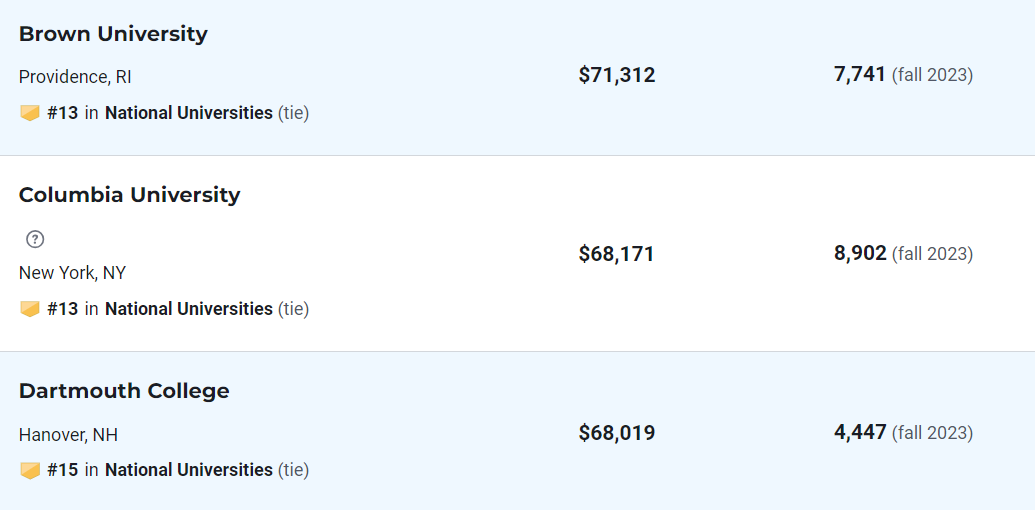Click National Universities ranking under Dartmouth College
1035x510 pixels.
[x=189, y=470]
